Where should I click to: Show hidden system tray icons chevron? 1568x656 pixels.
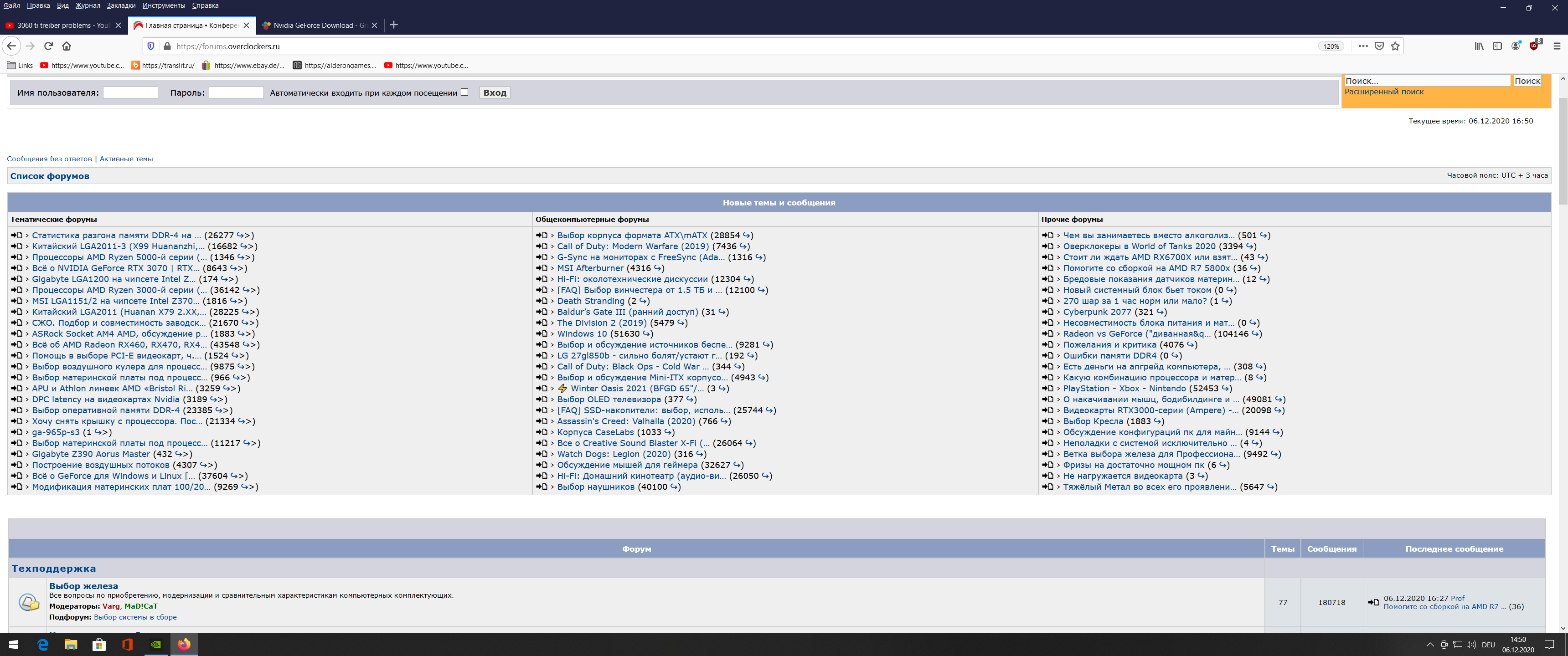pos(1429,645)
